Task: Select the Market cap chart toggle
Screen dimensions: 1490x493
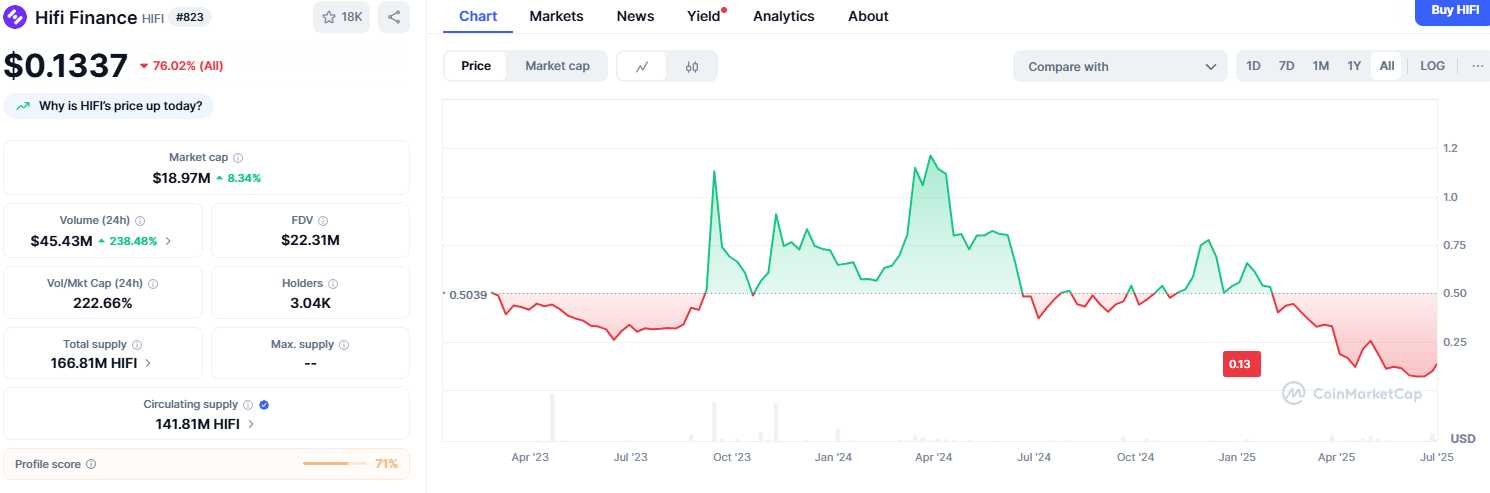Action: click(557, 66)
